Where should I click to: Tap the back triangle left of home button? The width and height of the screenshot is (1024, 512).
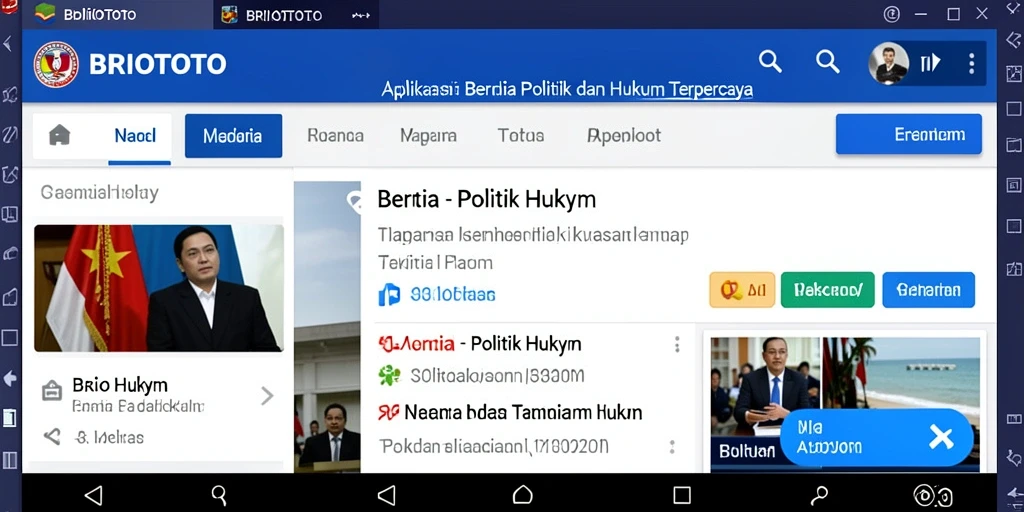(387, 495)
